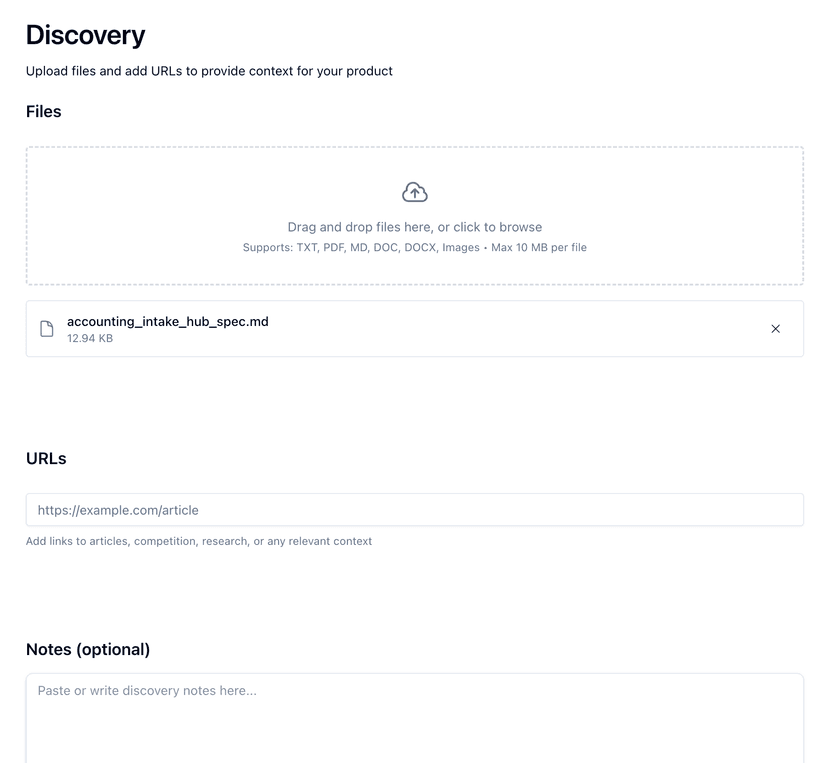Click the X to remove the uploaded file
This screenshot has width=828, height=763.
coord(776,328)
